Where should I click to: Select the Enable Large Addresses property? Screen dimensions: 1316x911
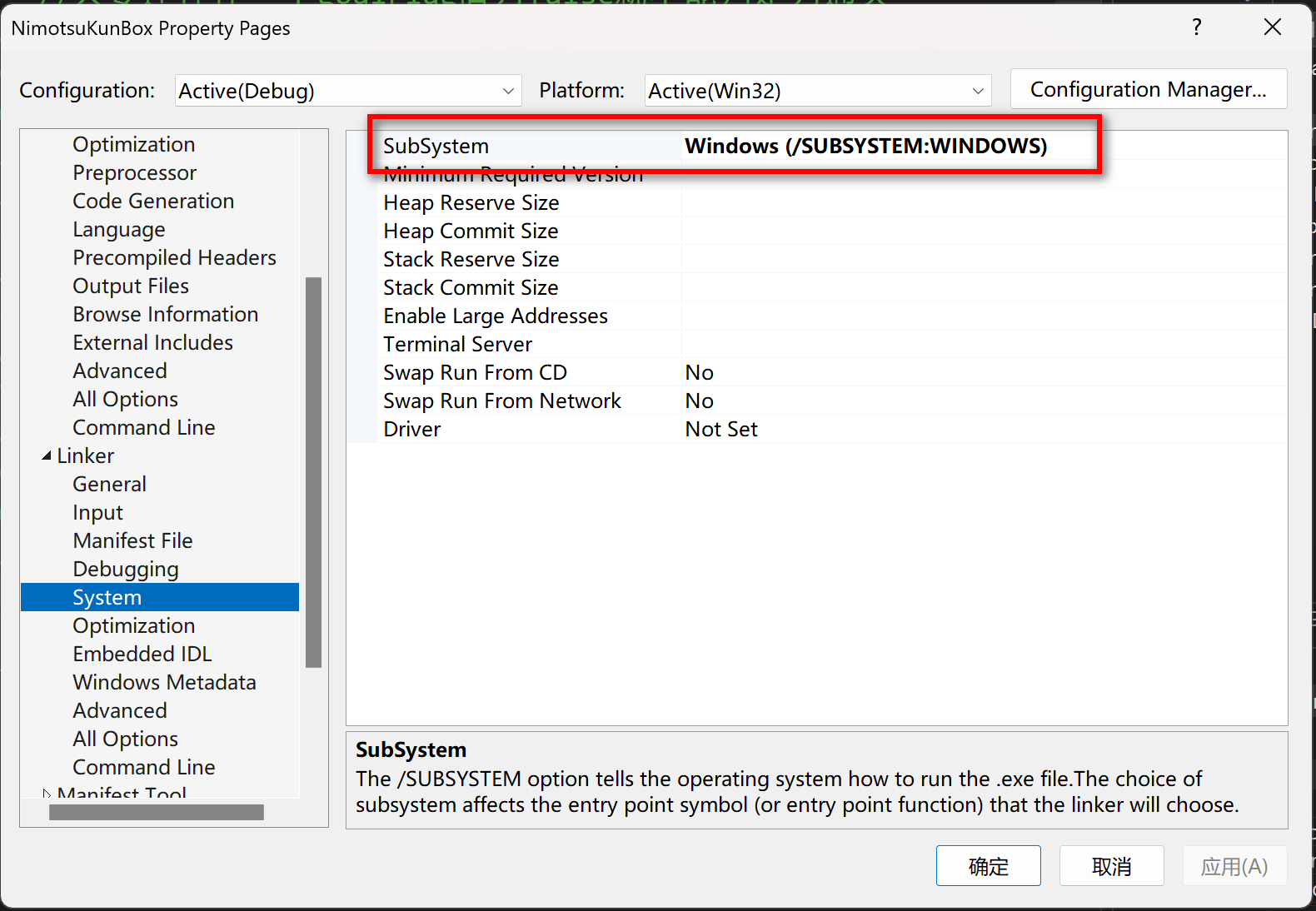pos(496,316)
